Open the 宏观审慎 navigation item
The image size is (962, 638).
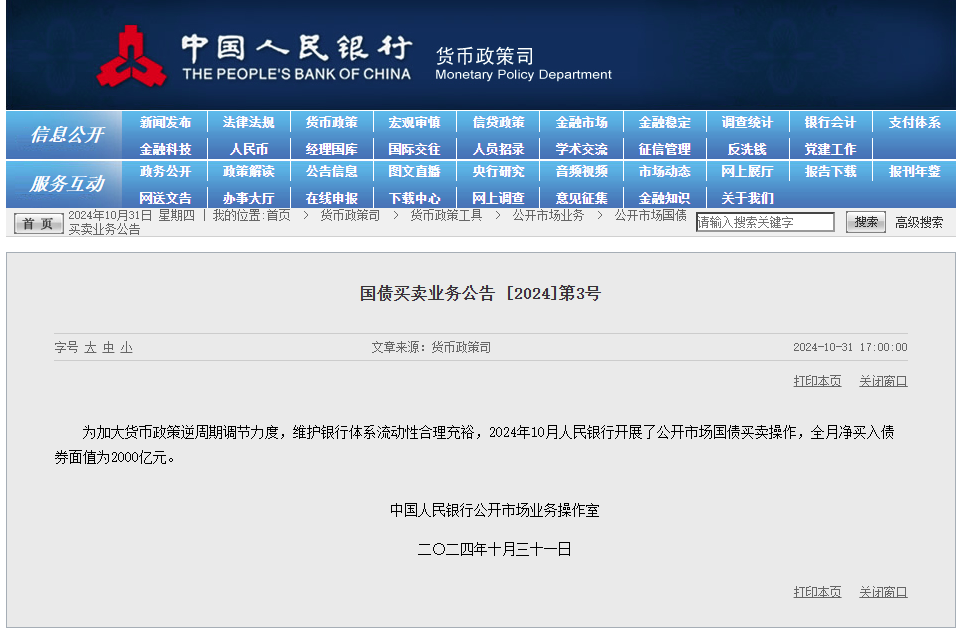point(414,122)
